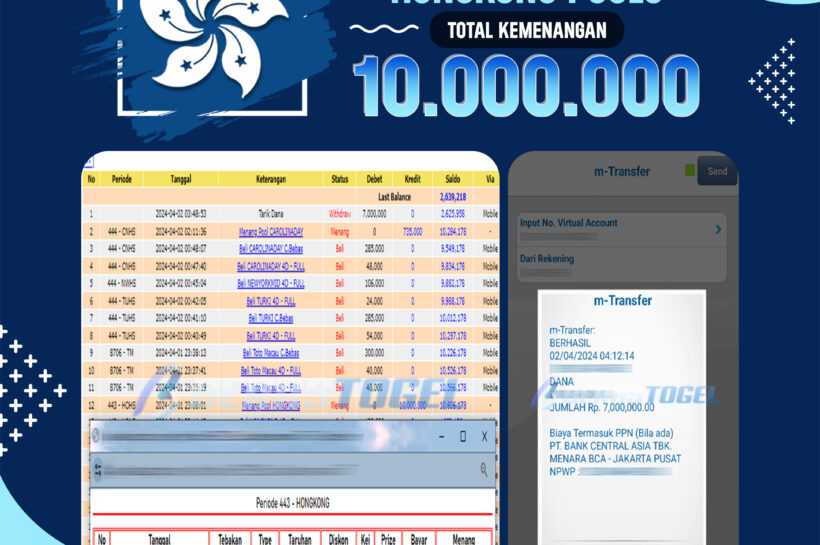The image size is (820, 545).
Task: Open Beli Toto Macau C.Bebas link
Action: 270,353
